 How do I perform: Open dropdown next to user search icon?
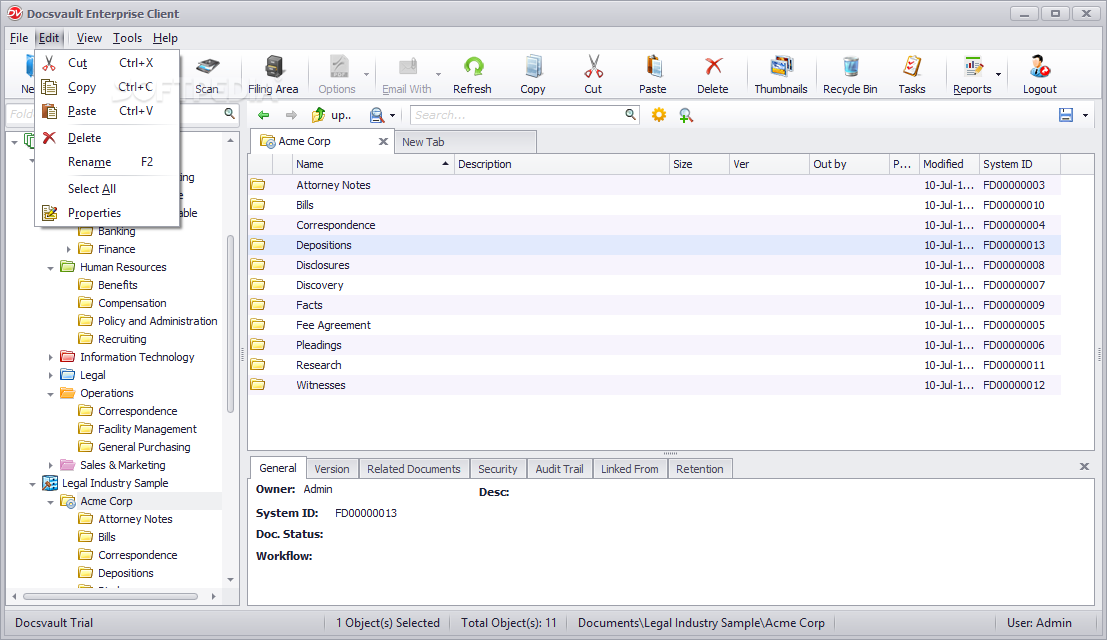tap(393, 116)
